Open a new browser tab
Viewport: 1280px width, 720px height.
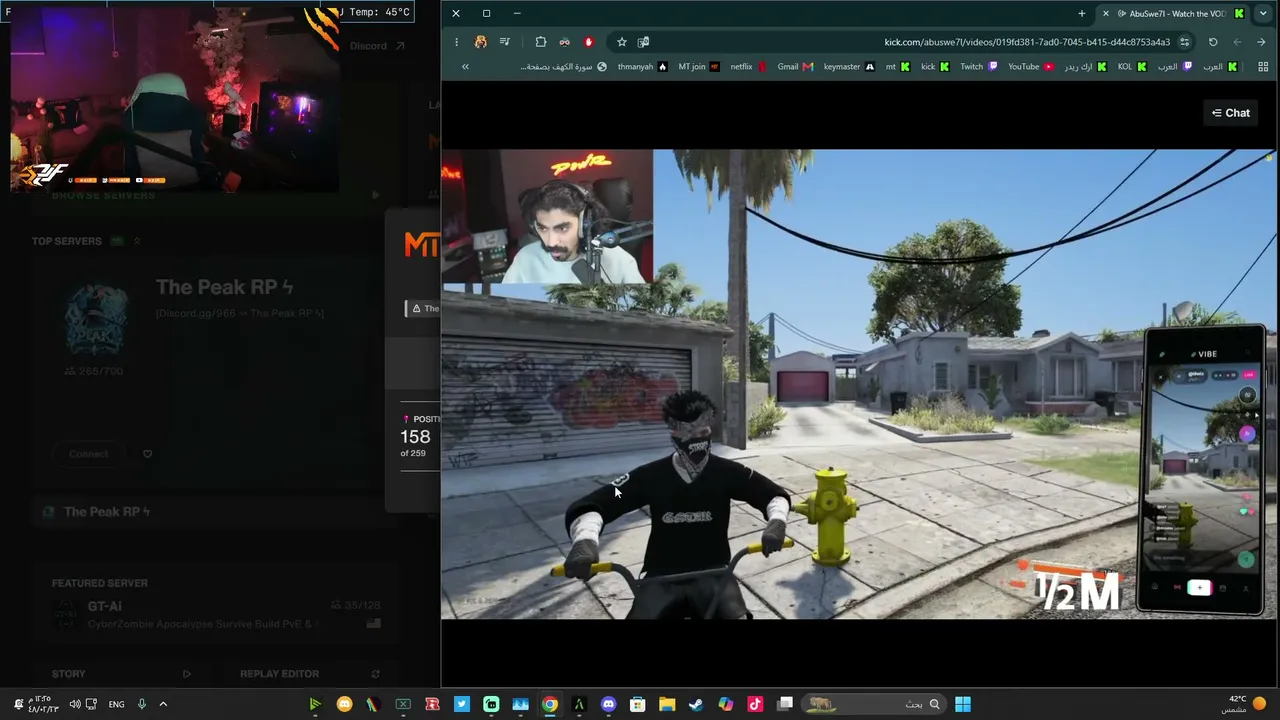point(1082,13)
